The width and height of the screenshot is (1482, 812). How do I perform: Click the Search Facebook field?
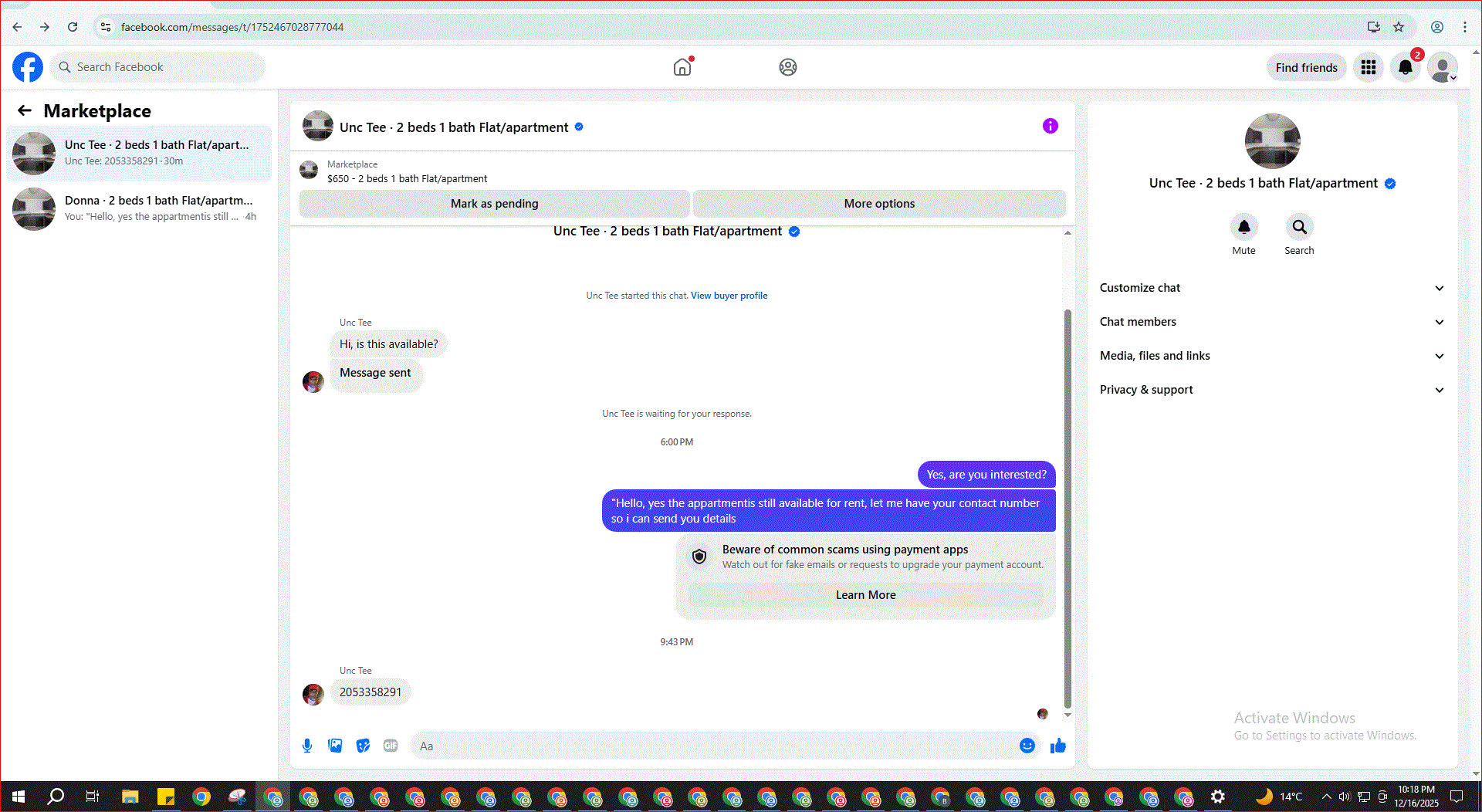[x=158, y=67]
